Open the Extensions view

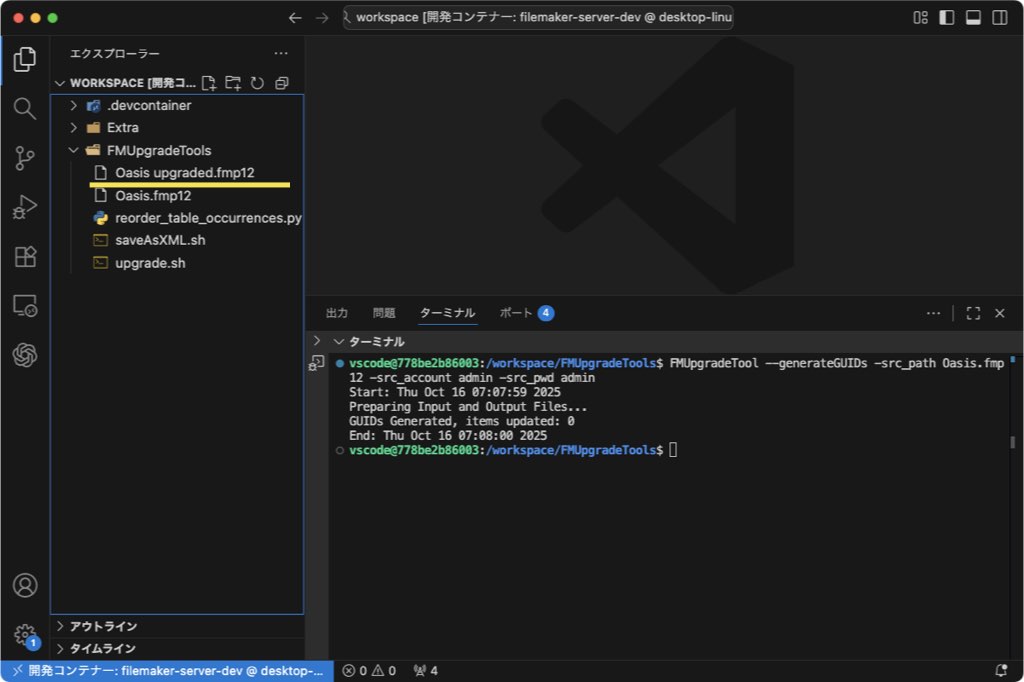click(25, 257)
